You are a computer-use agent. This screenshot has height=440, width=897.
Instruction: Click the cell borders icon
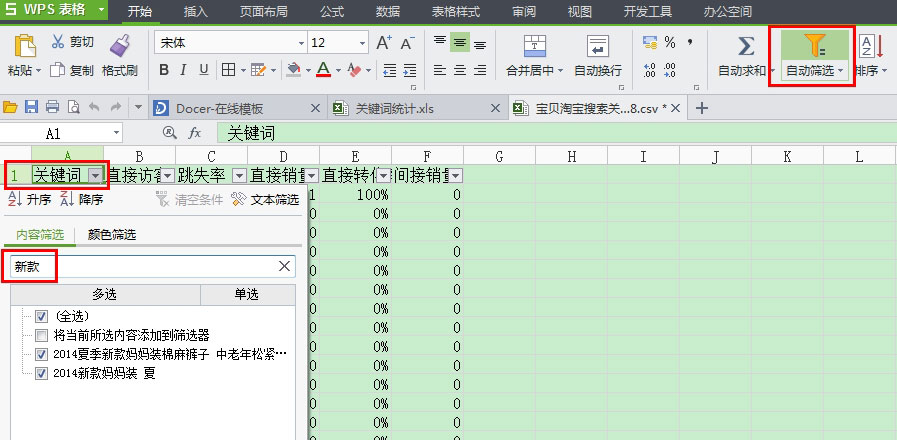tap(228, 70)
